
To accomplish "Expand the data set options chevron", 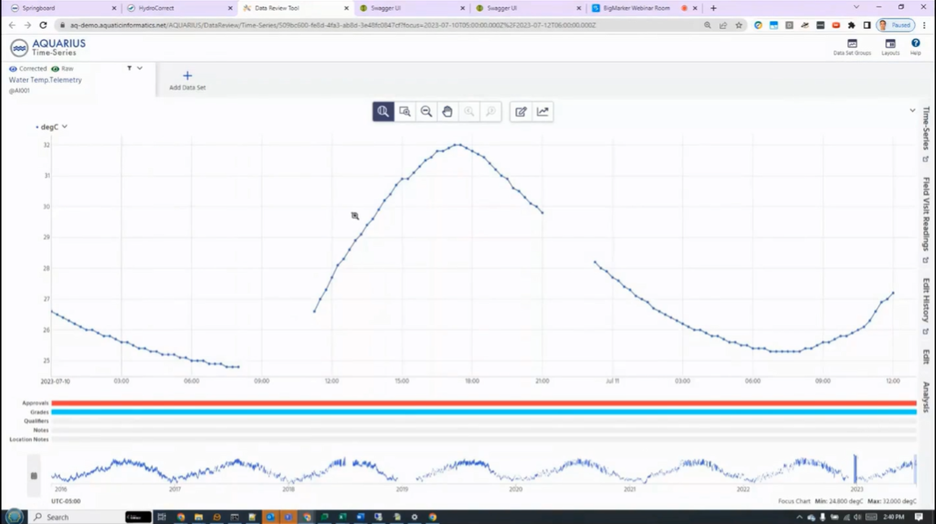I will [140, 68].
